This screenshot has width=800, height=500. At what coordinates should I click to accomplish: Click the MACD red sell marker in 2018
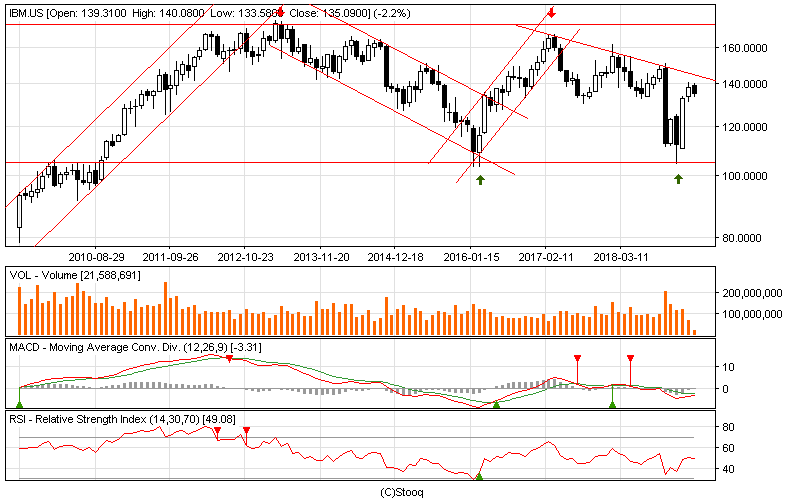click(x=630, y=359)
